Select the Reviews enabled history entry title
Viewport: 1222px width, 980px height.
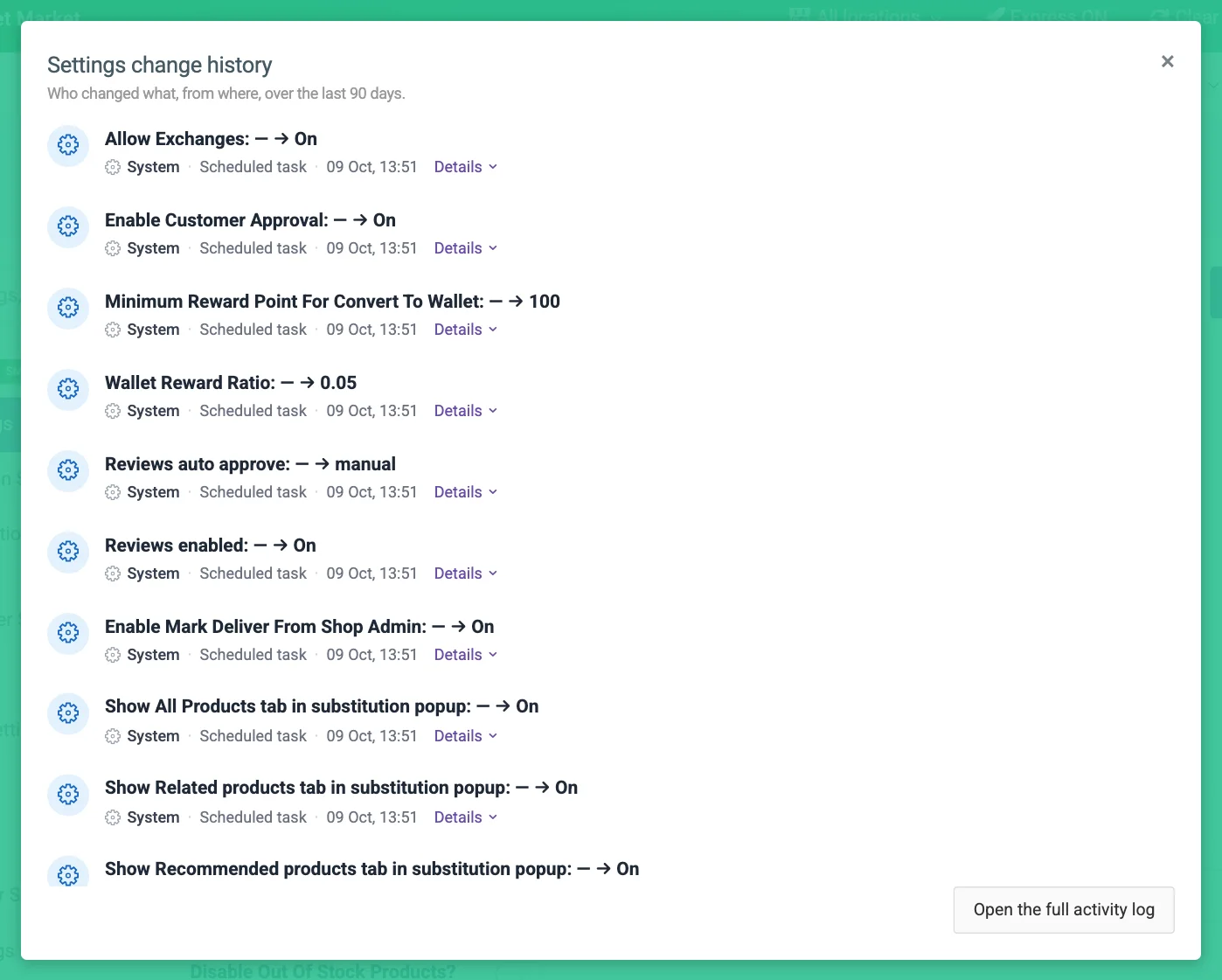[211, 546]
